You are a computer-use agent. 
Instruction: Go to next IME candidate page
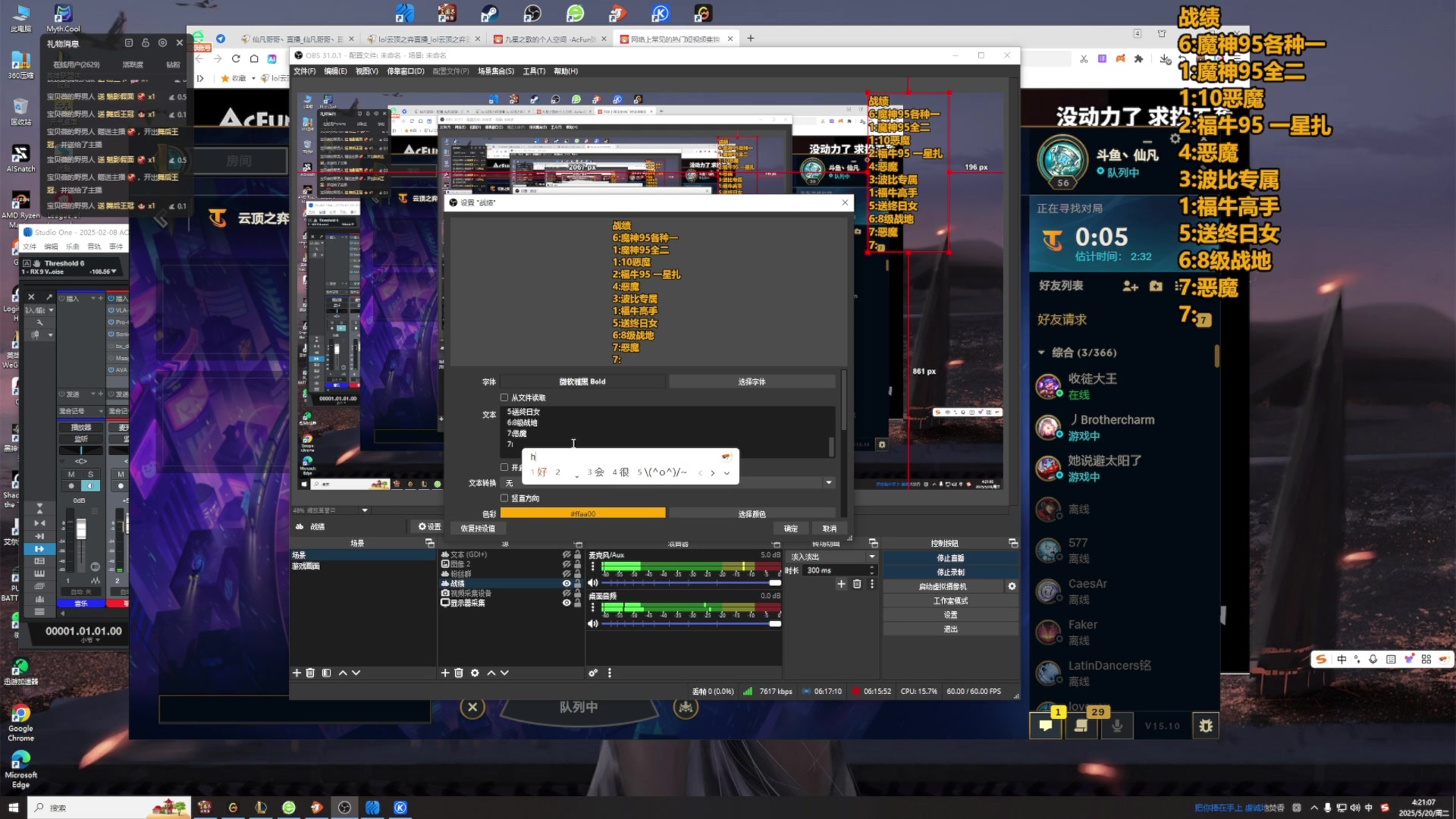[x=713, y=472]
